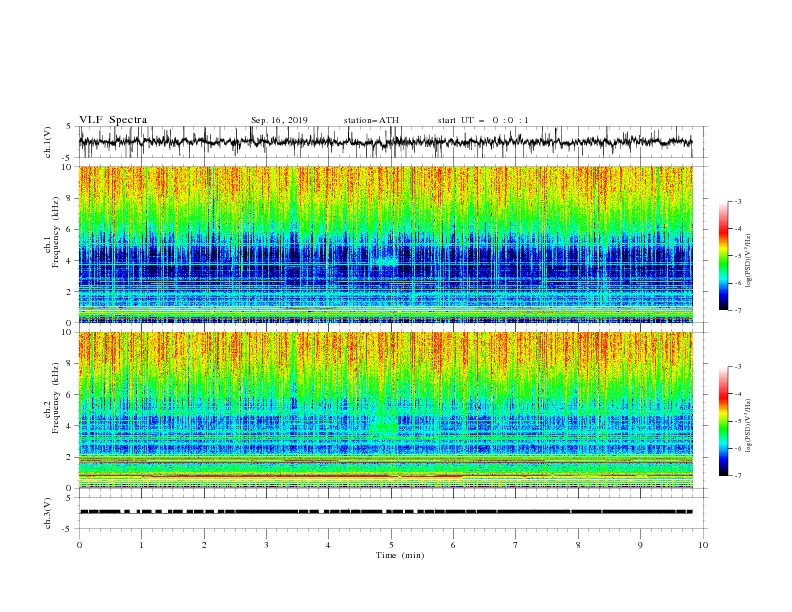Click the ch.3 black signal trace
792x612 pixels.
click(x=386, y=512)
